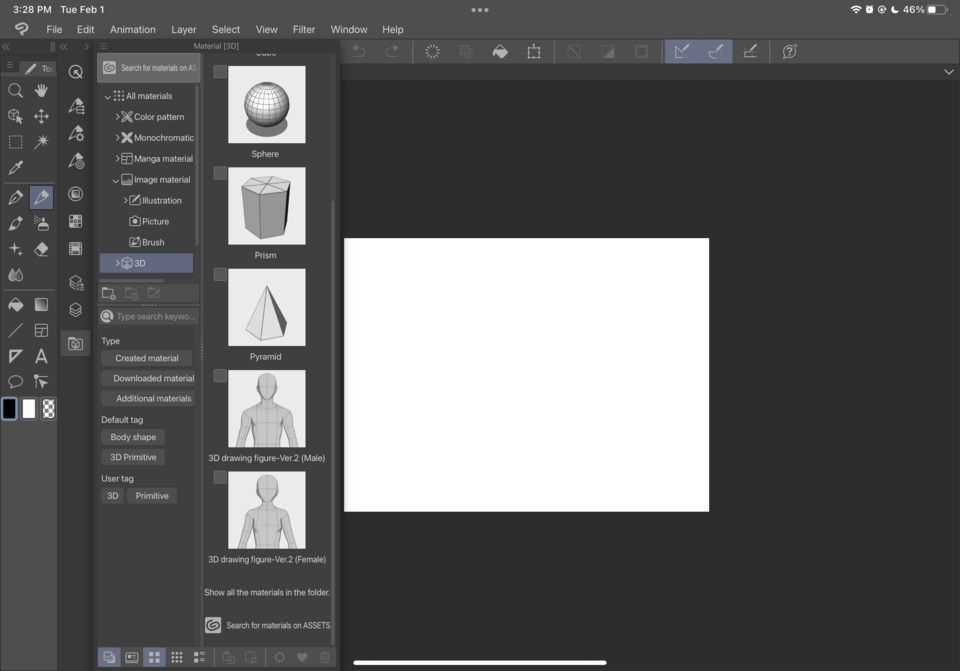Open the Window menu
The width and height of the screenshot is (960, 671).
349,29
